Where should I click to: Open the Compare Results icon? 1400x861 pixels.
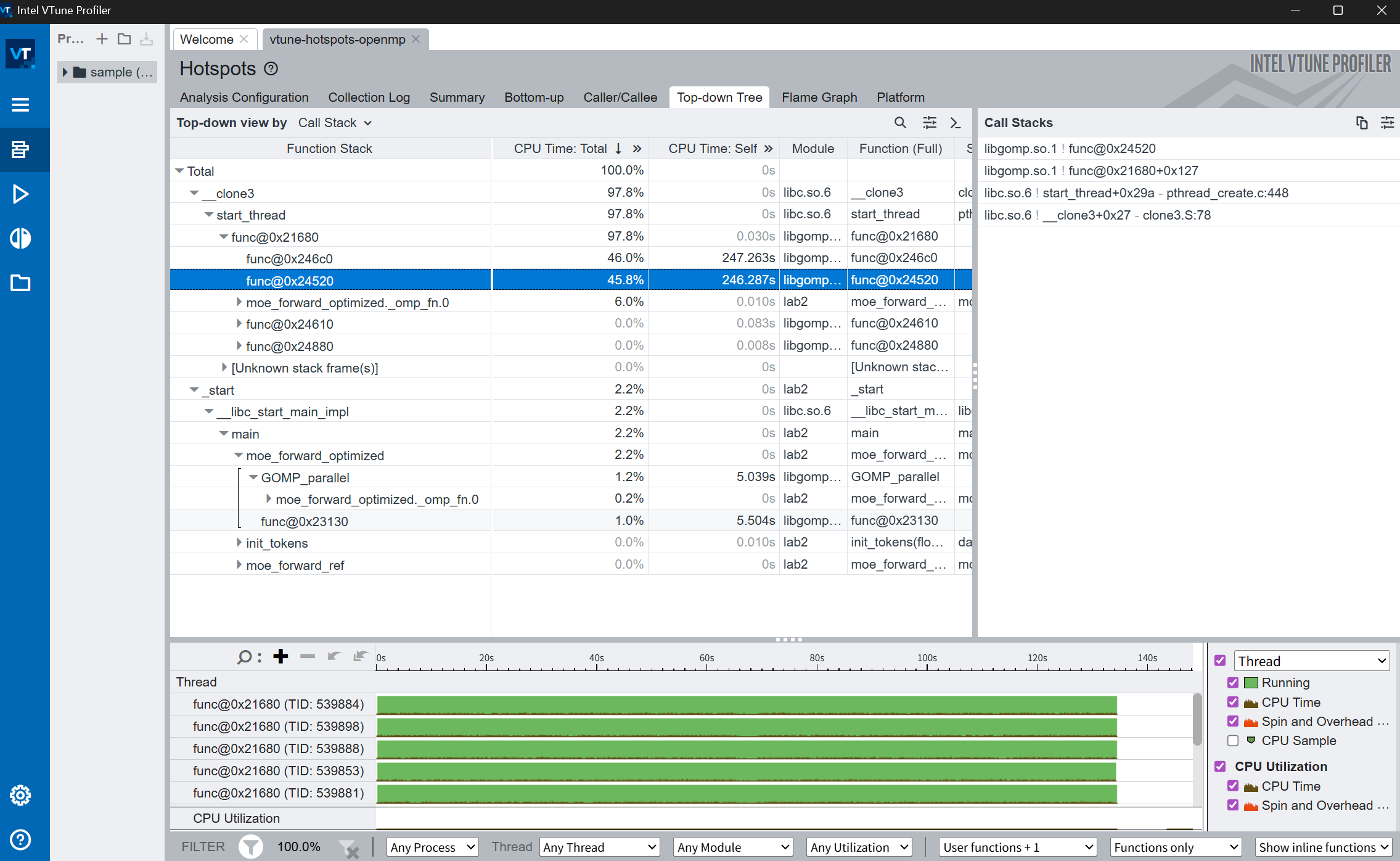click(20, 239)
